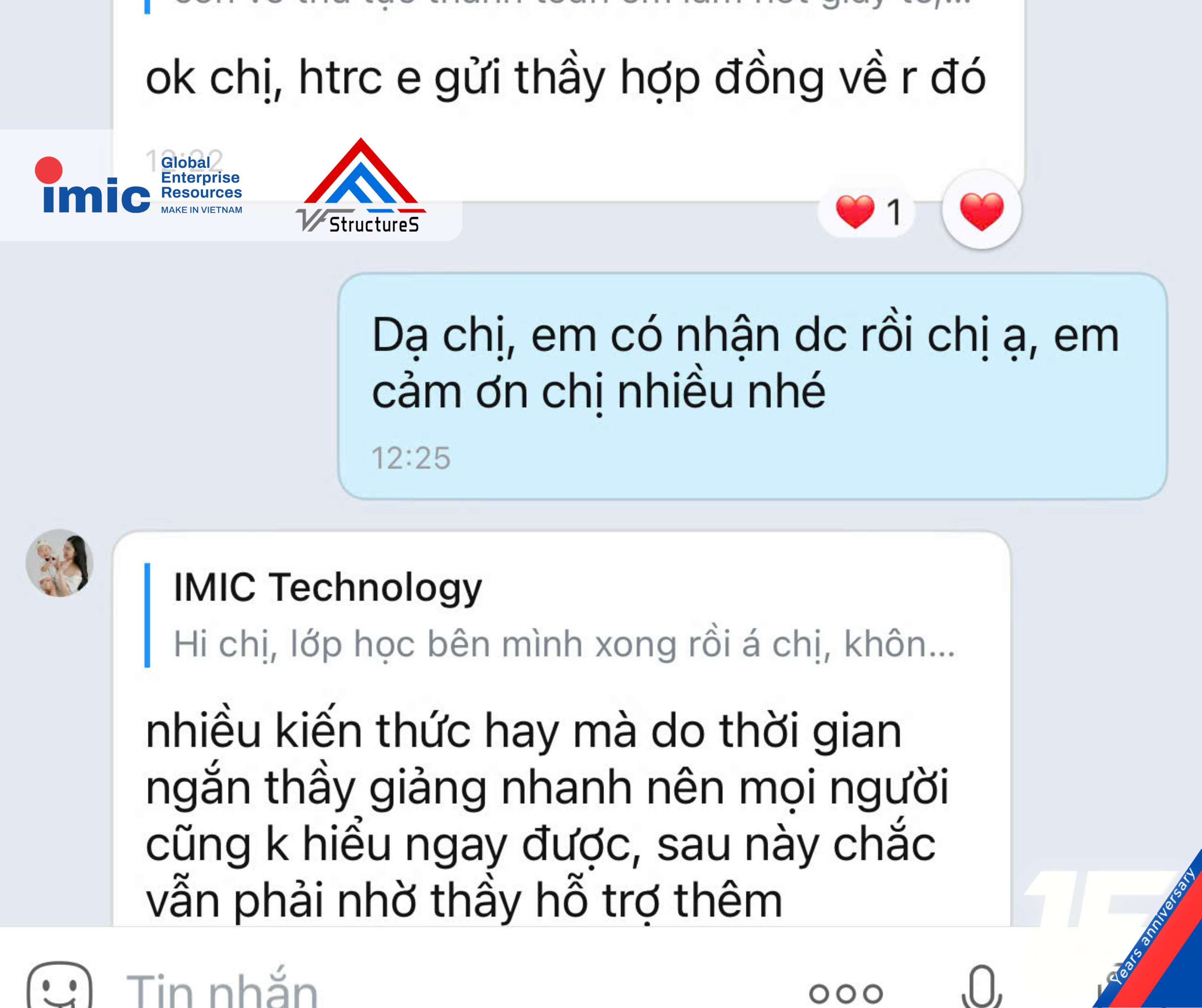Select the blue message sent at 12:25

pos(752,386)
